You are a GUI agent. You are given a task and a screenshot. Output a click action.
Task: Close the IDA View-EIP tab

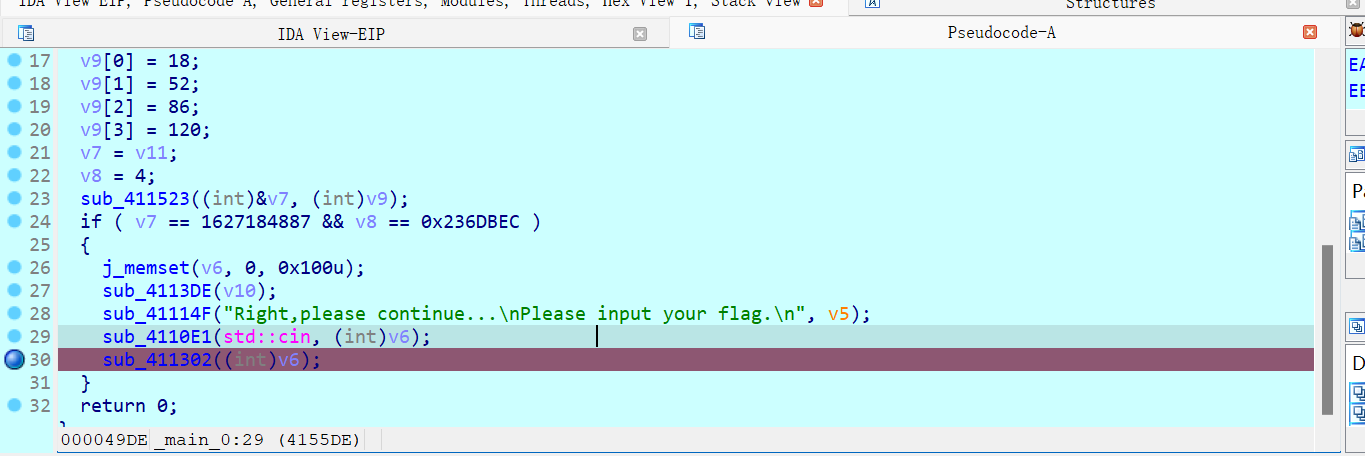[x=640, y=34]
